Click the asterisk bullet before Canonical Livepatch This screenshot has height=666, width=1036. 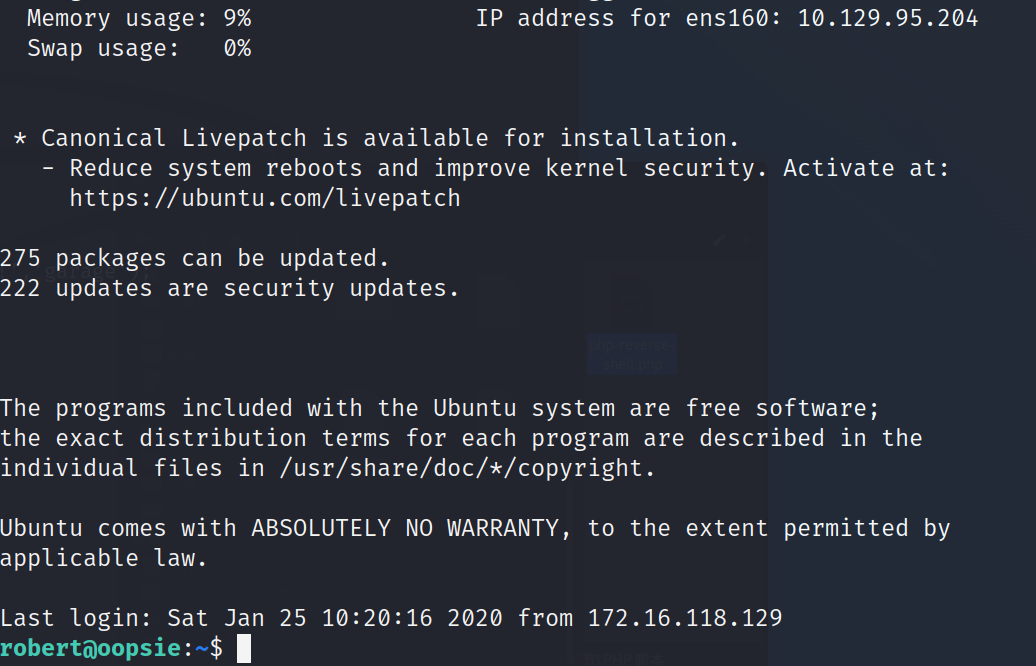click(20, 138)
